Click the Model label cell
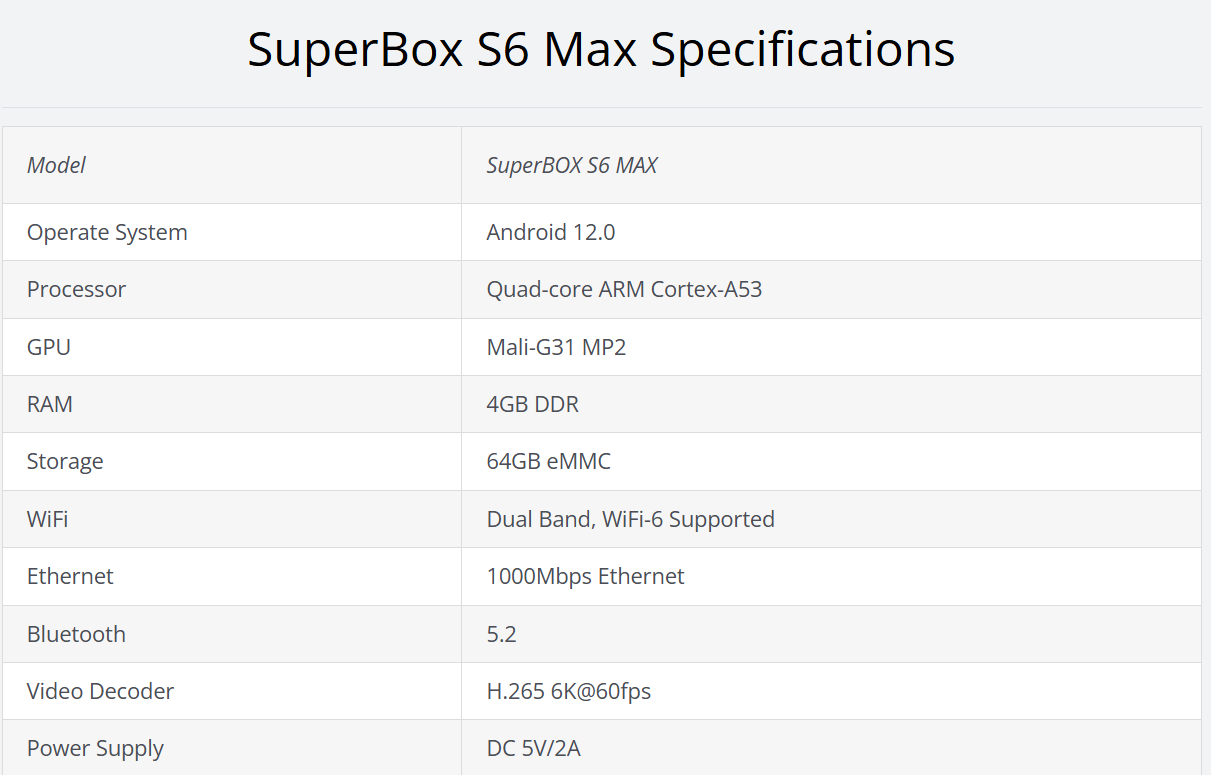 tap(56, 165)
